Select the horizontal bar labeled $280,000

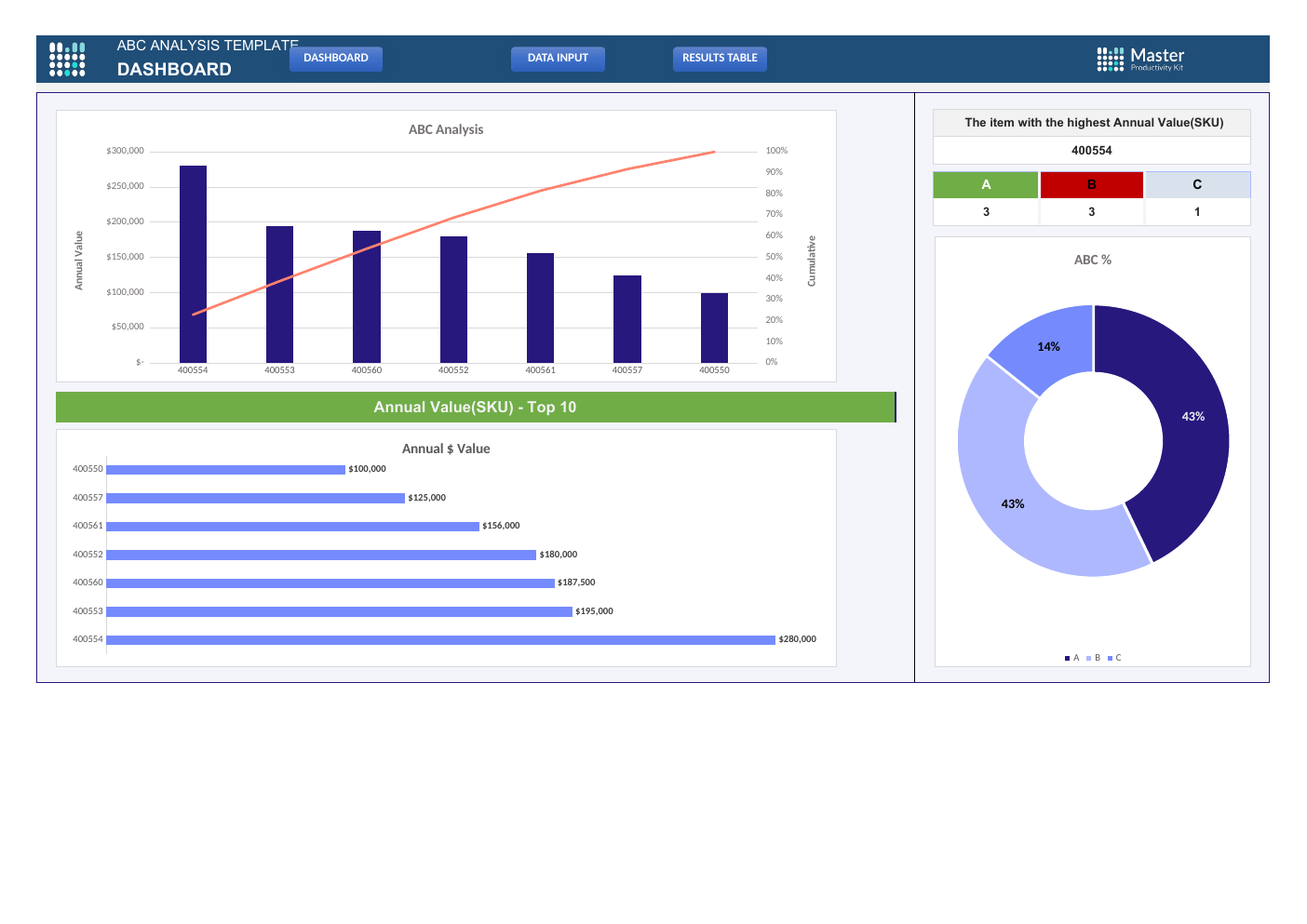click(x=441, y=639)
